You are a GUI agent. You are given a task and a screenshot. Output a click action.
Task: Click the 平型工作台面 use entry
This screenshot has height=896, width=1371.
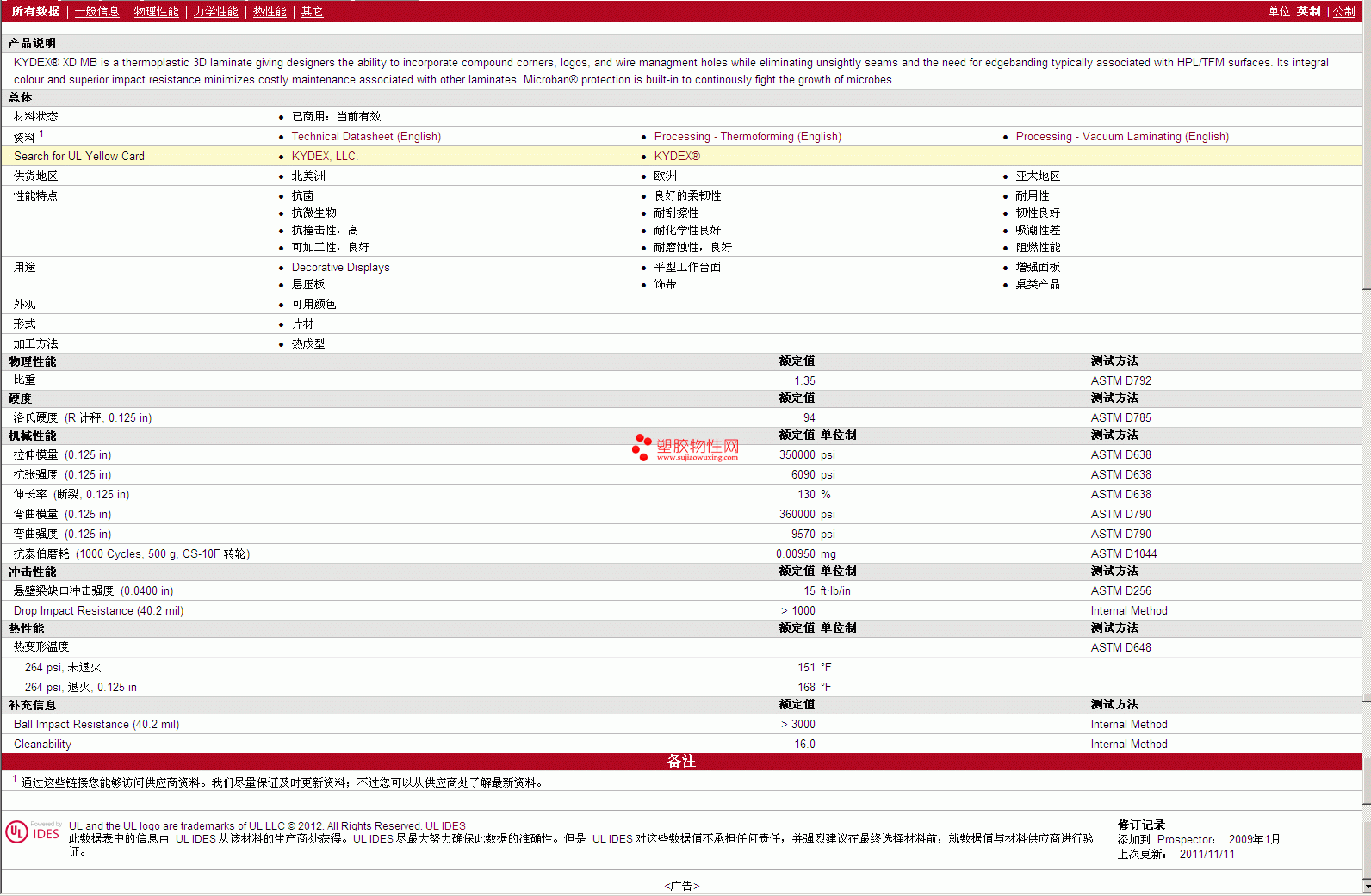pyautogui.click(x=687, y=268)
